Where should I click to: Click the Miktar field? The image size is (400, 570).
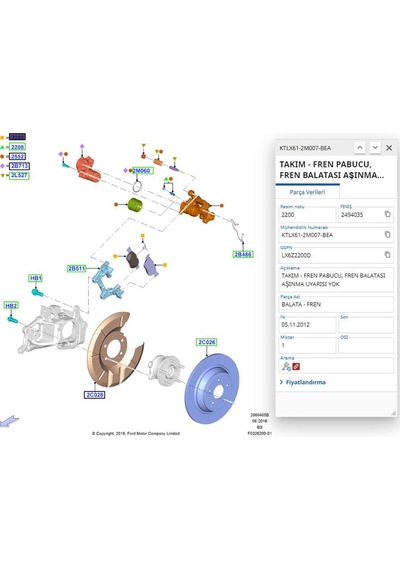308,345
